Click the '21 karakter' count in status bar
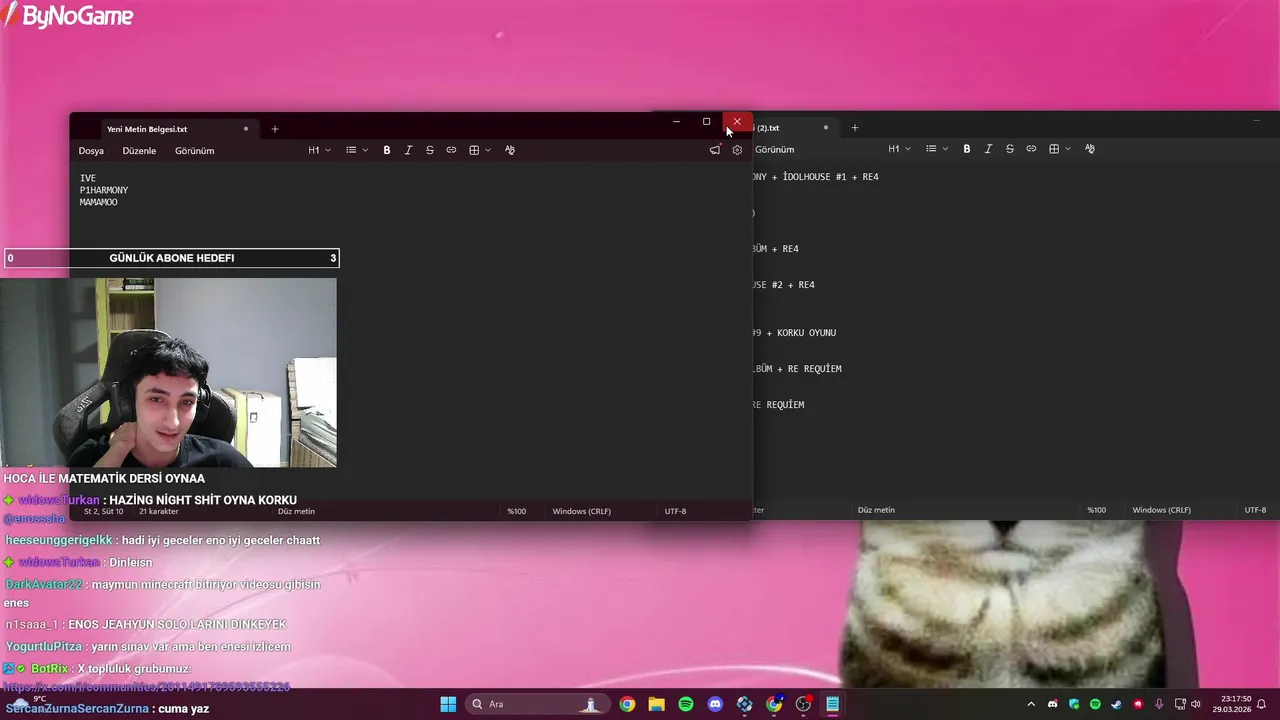 (159, 511)
